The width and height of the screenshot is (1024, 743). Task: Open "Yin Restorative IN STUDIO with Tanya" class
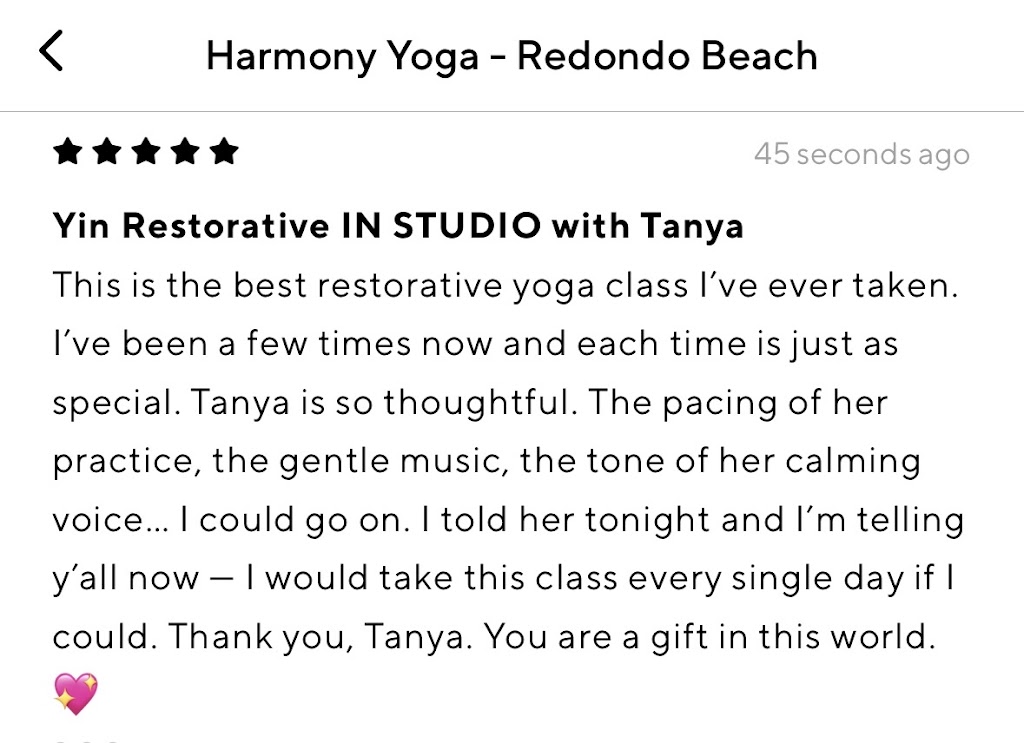coord(398,227)
